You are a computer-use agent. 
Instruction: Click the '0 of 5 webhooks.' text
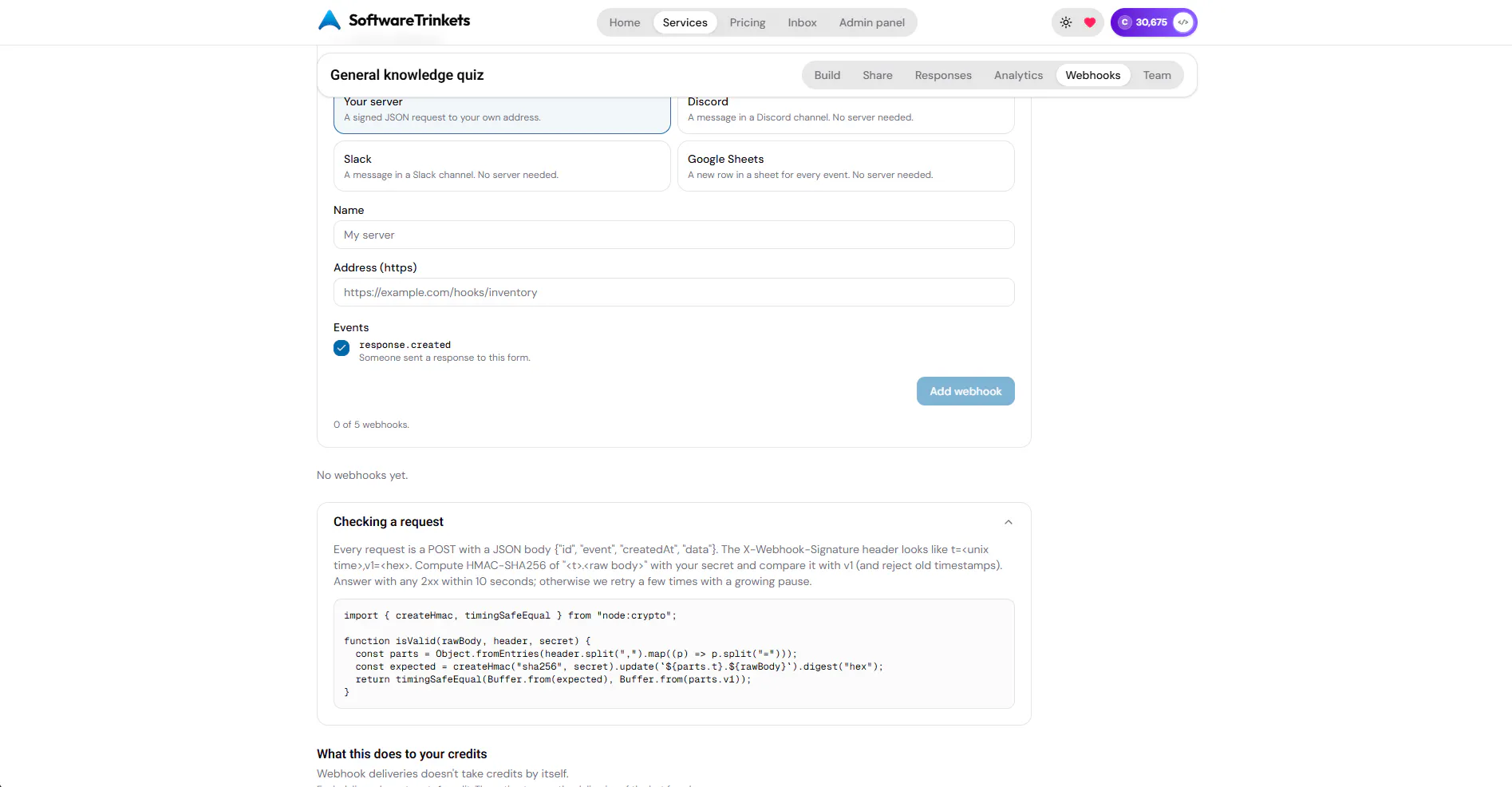point(371,425)
